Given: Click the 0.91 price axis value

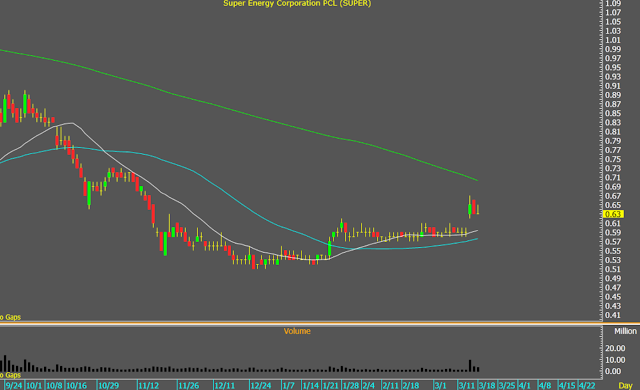Looking at the screenshot, I should (x=613, y=86).
